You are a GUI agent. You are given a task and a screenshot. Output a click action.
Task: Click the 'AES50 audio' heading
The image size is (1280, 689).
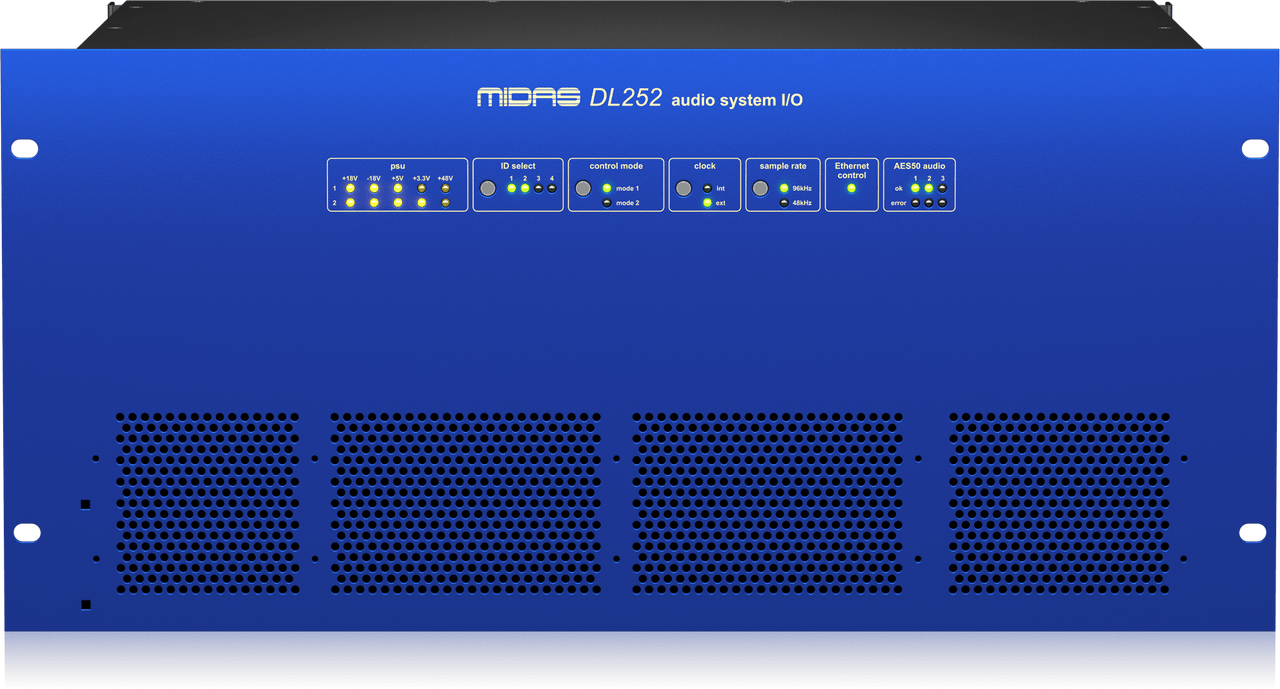919,166
